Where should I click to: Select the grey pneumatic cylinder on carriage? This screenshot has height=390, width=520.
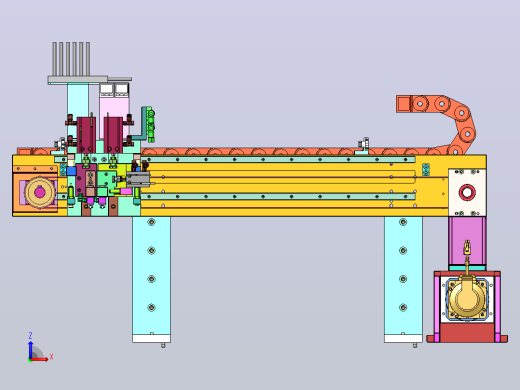point(138,180)
